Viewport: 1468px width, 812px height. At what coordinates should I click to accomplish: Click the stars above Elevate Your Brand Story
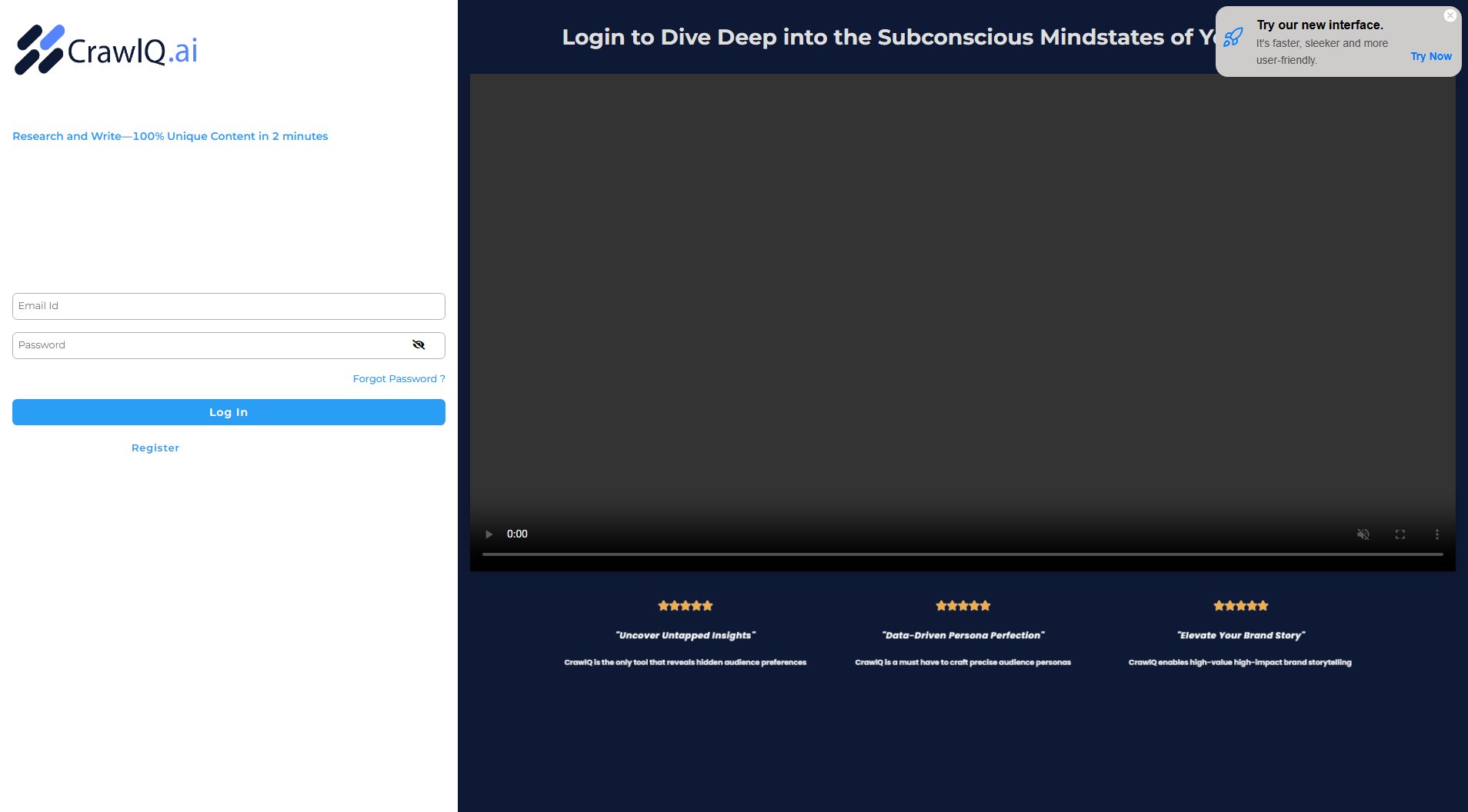pos(1239,605)
